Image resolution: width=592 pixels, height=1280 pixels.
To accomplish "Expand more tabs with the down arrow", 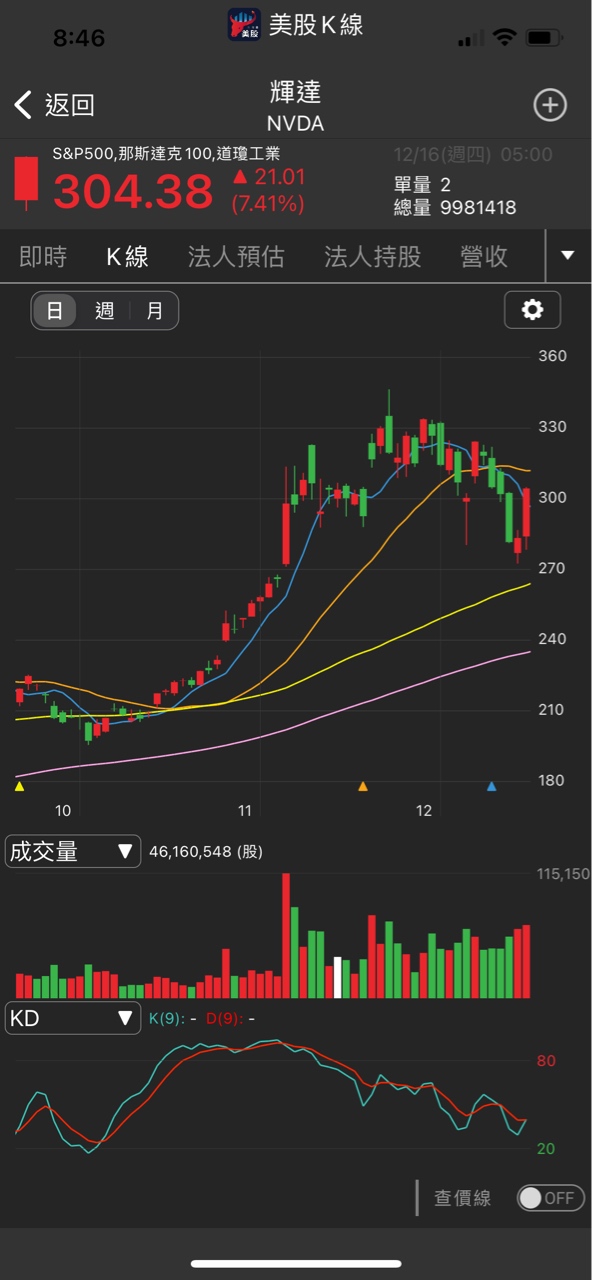I will tap(568, 256).
